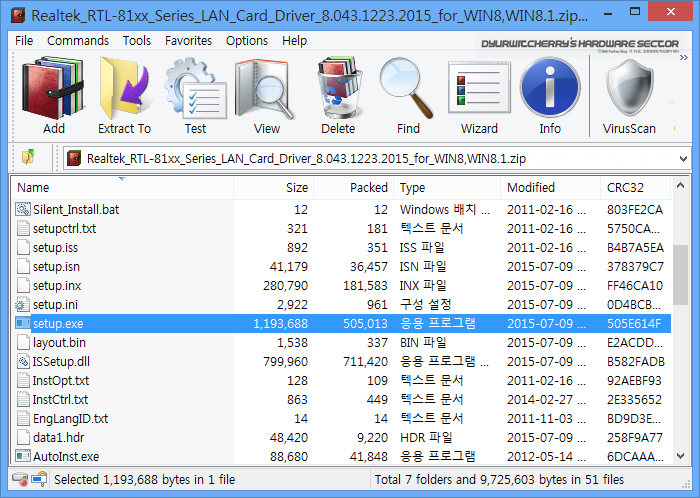Click the Delete recycle bin icon

point(338,87)
